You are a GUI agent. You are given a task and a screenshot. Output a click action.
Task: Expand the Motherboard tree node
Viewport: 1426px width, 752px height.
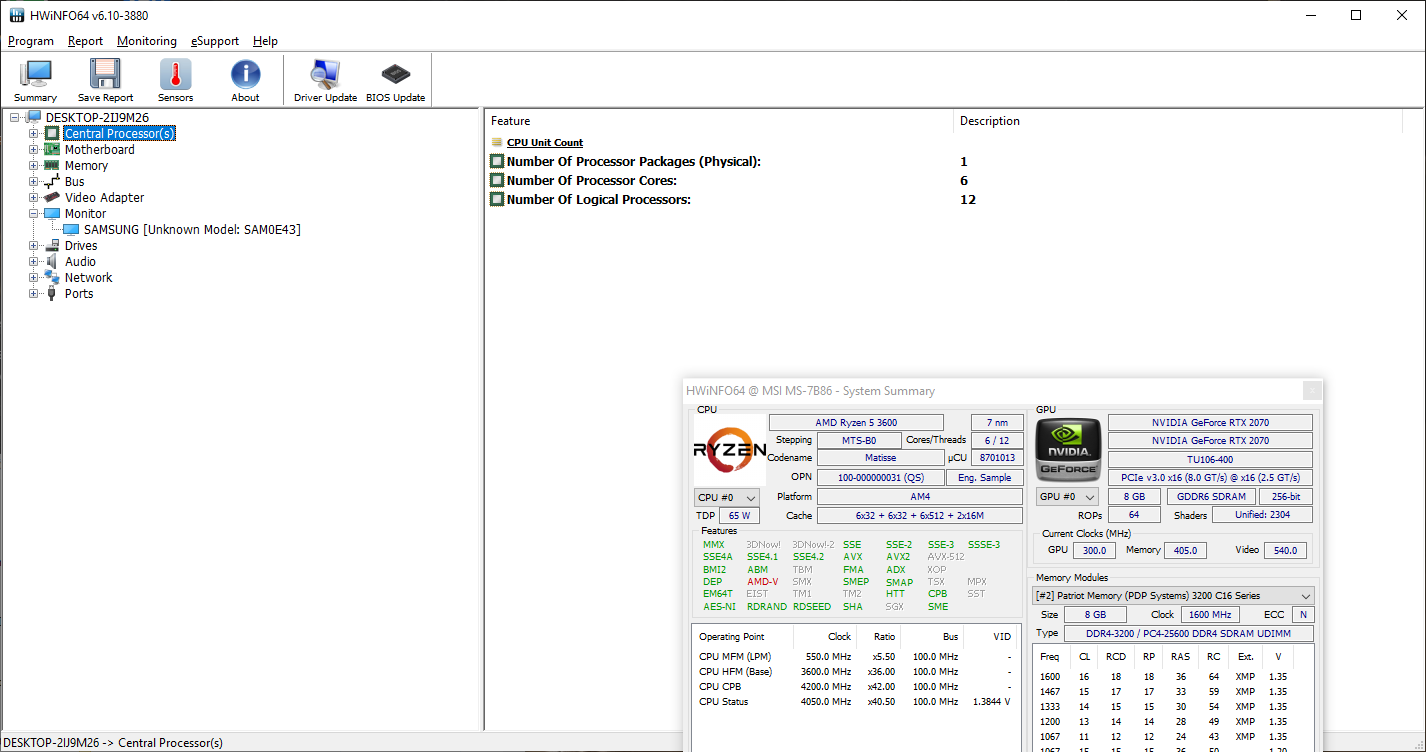pos(33,149)
